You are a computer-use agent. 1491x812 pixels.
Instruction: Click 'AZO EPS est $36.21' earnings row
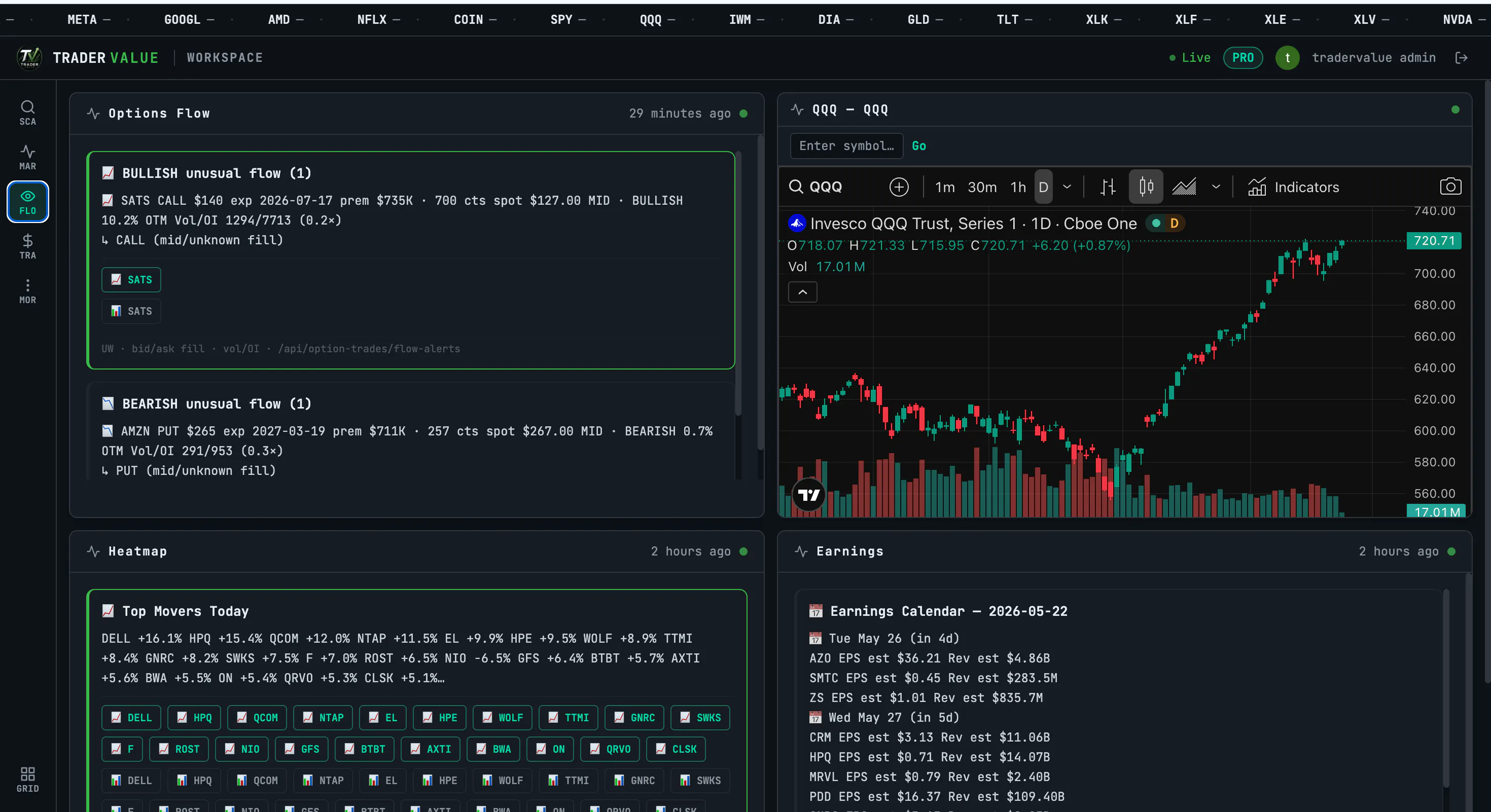point(930,658)
